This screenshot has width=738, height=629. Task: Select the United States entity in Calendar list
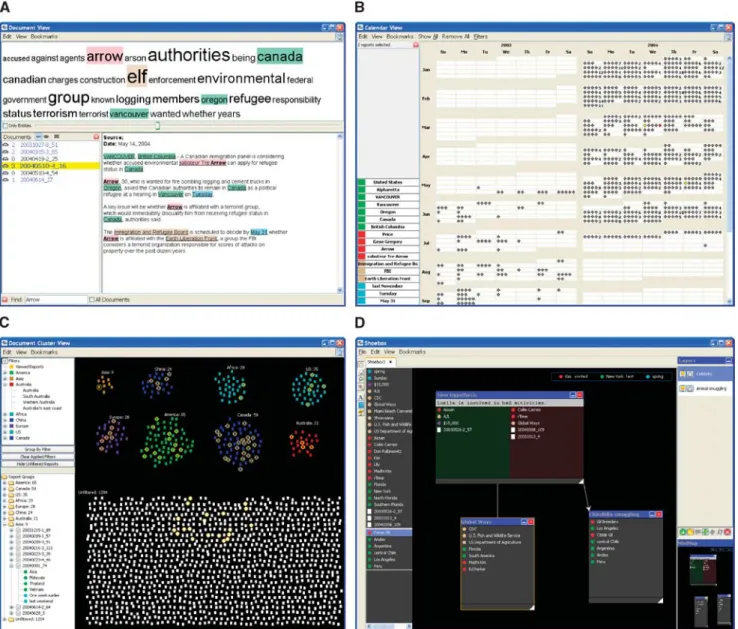pos(388,182)
